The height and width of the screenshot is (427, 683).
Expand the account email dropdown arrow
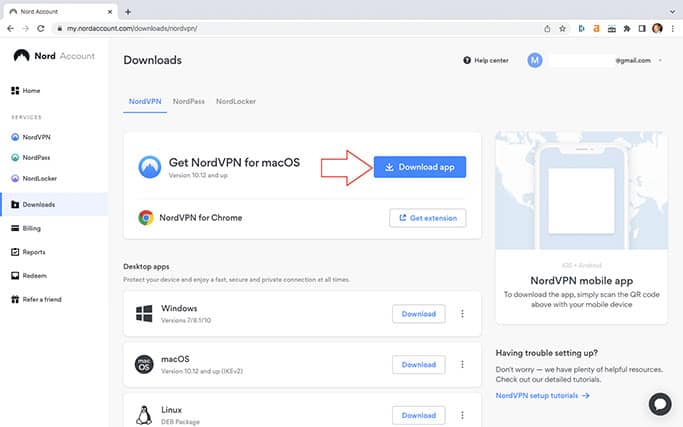[660, 60]
